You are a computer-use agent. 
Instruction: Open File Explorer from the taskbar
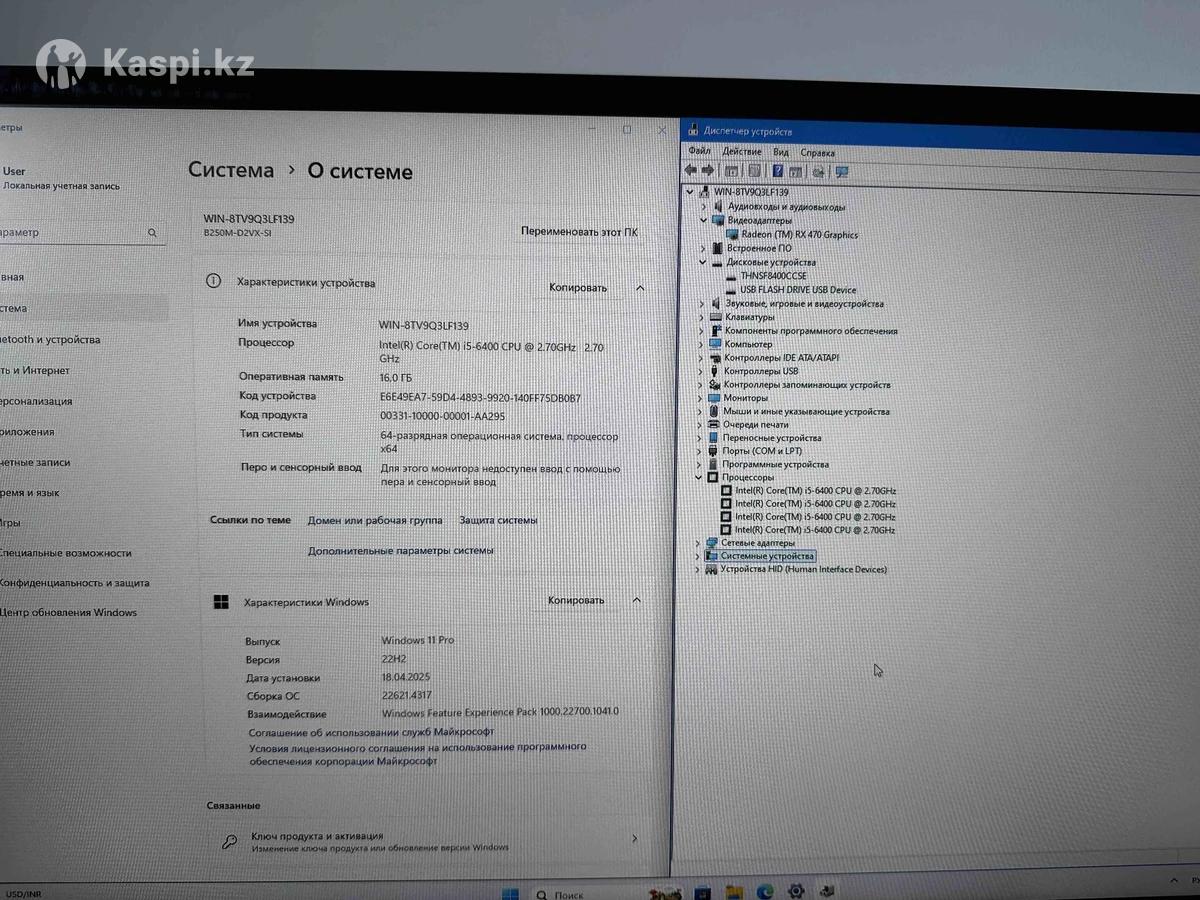(x=734, y=891)
